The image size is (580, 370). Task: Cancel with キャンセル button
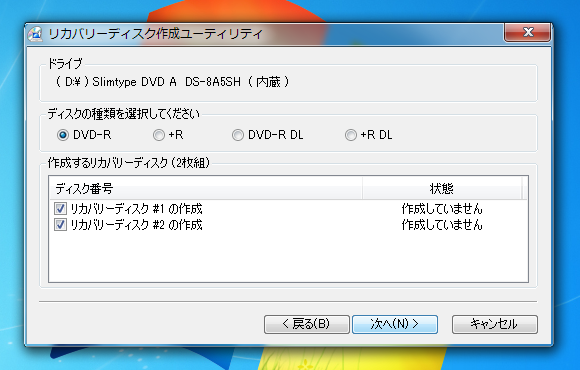495,324
